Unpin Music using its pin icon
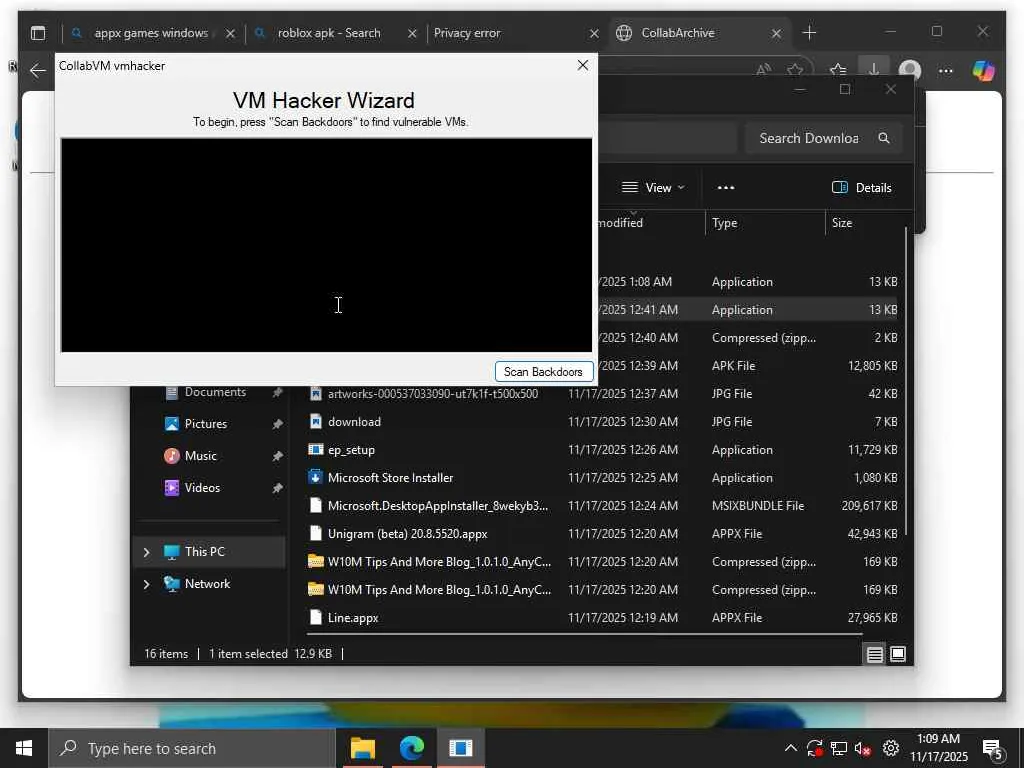The height and width of the screenshot is (768, 1024). 277,456
